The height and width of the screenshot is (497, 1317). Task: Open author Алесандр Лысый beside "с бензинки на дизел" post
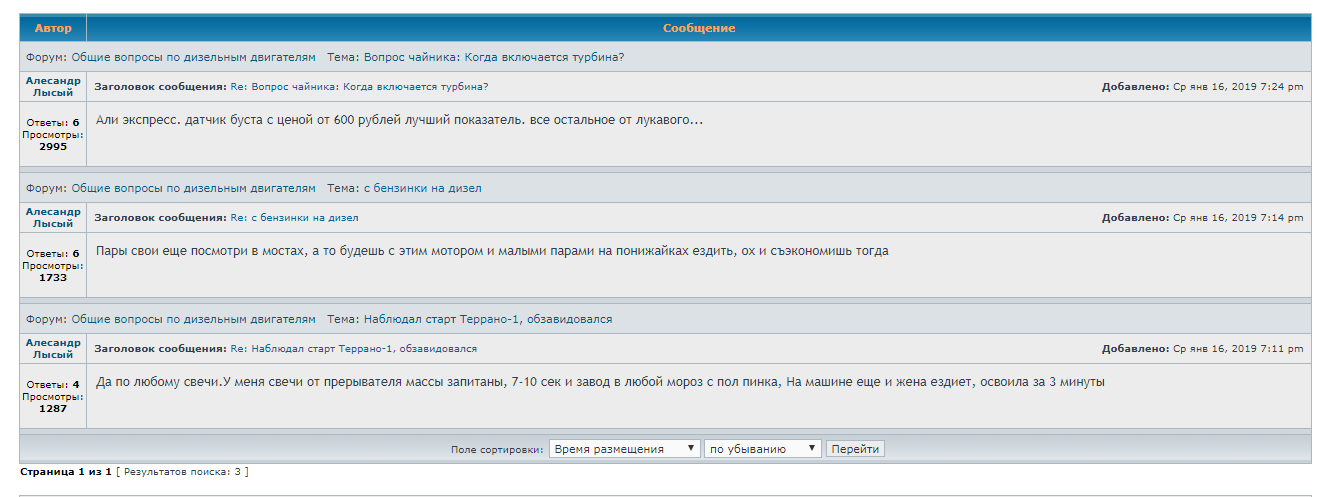pos(53,217)
